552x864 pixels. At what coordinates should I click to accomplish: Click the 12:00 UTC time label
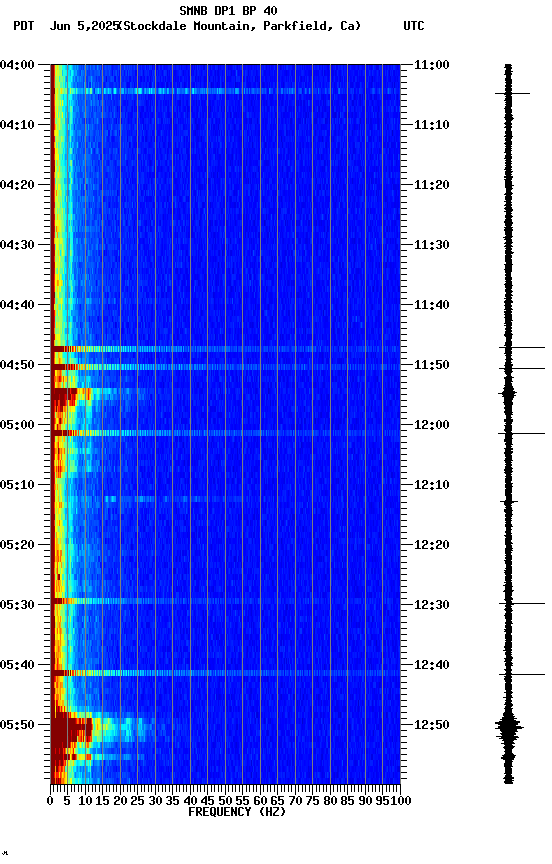coord(431,425)
